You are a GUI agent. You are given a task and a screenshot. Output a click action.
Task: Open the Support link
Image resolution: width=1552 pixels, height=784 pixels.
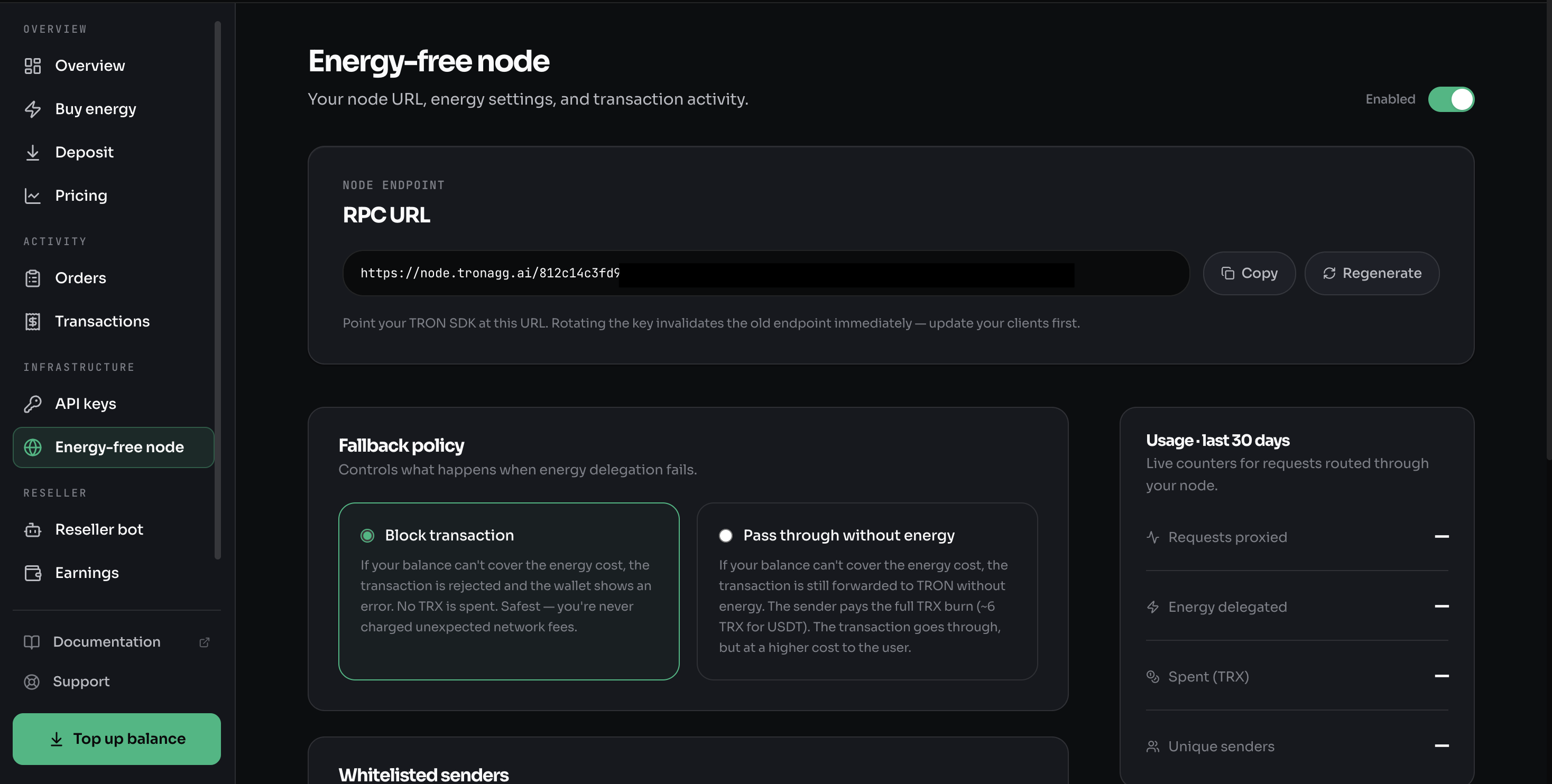click(117, 682)
